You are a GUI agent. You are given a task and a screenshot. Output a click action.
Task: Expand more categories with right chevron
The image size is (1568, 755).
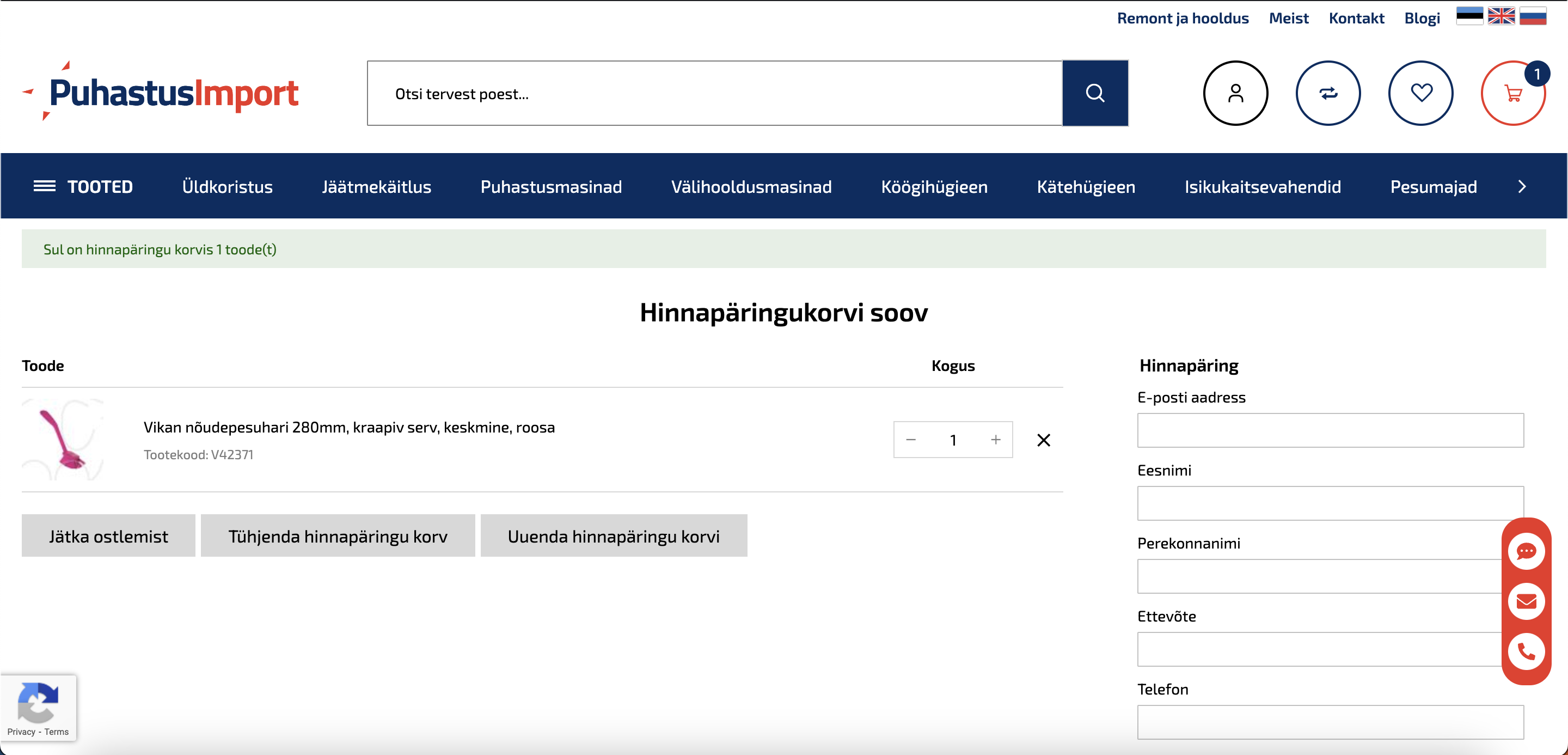pos(1522,186)
